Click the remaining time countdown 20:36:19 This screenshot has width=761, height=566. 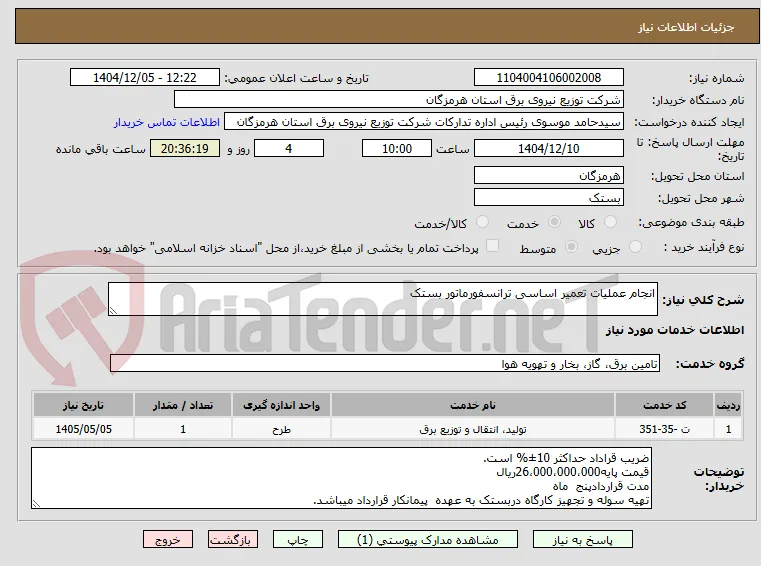[x=185, y=148]
